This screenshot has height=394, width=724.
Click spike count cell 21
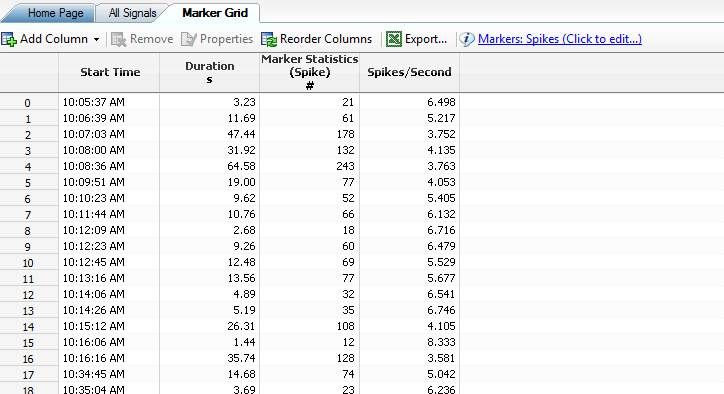[348, 102]
